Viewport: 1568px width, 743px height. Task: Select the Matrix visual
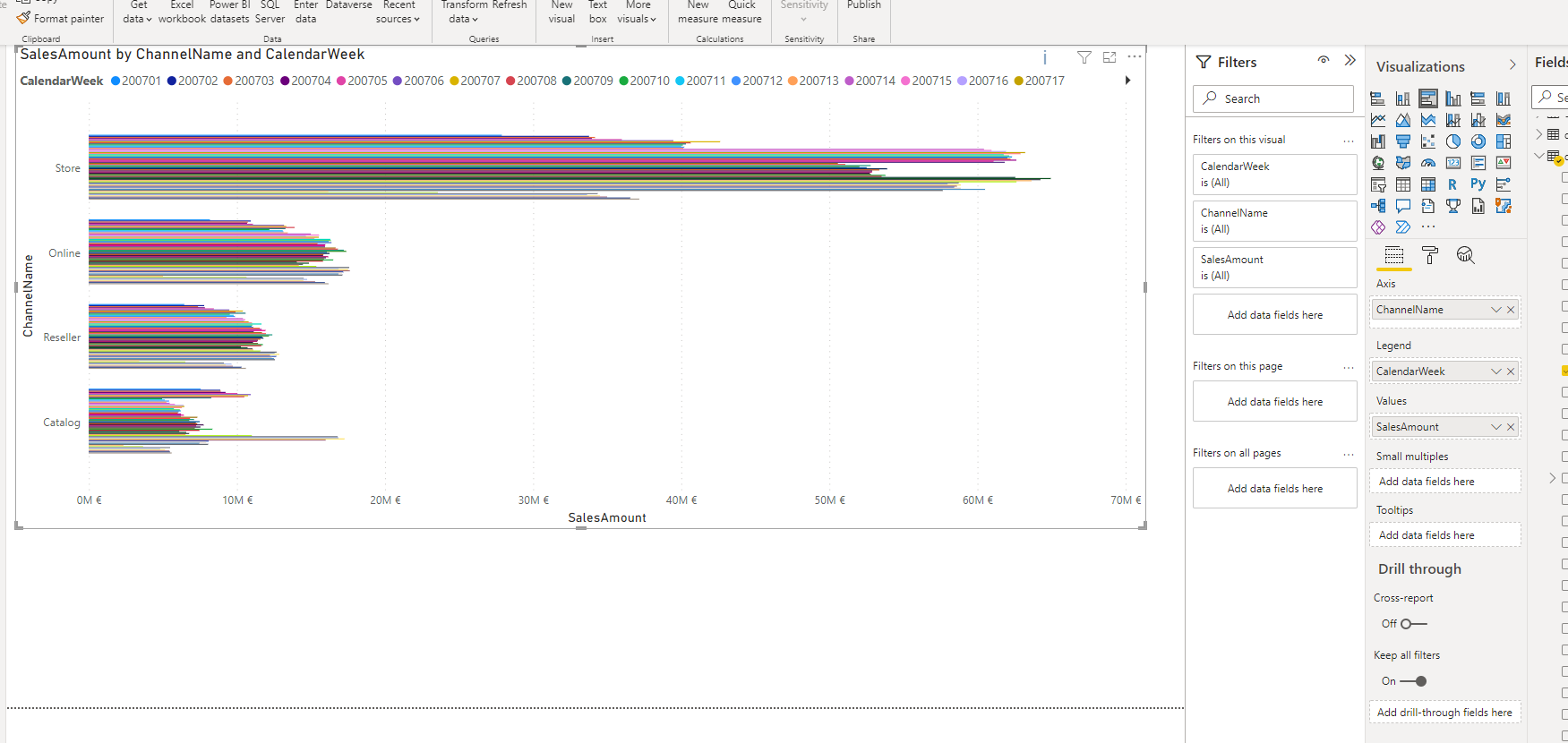click(1428, 184)
